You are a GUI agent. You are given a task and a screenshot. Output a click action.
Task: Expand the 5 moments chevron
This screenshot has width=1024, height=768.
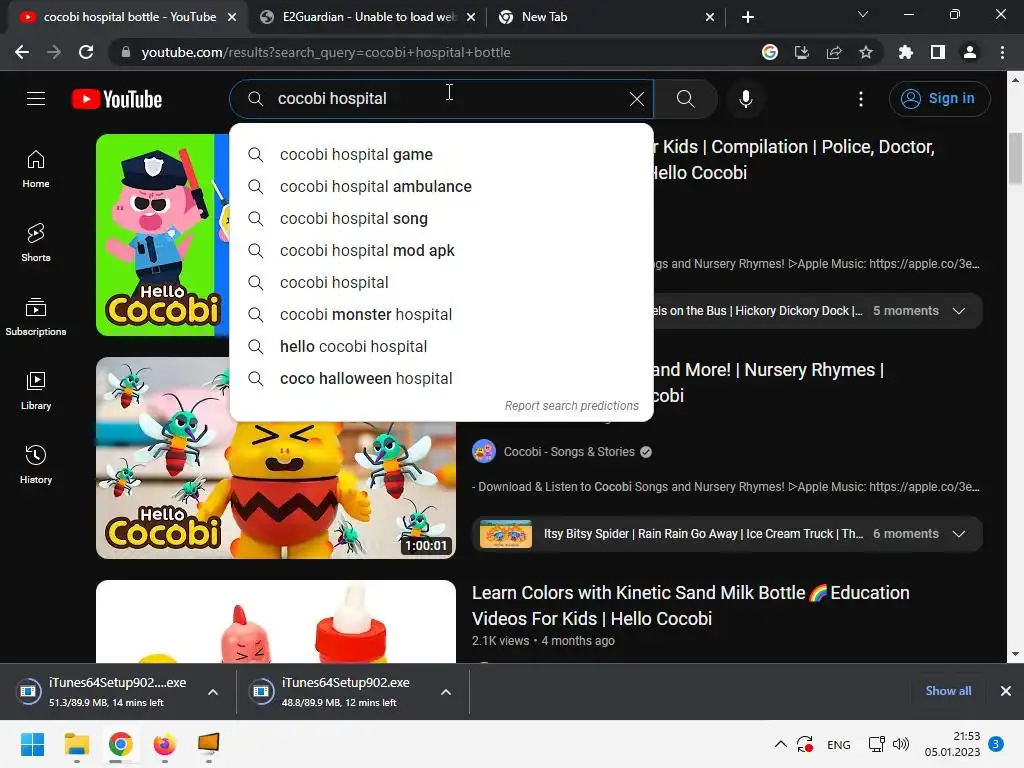[959, 311]
